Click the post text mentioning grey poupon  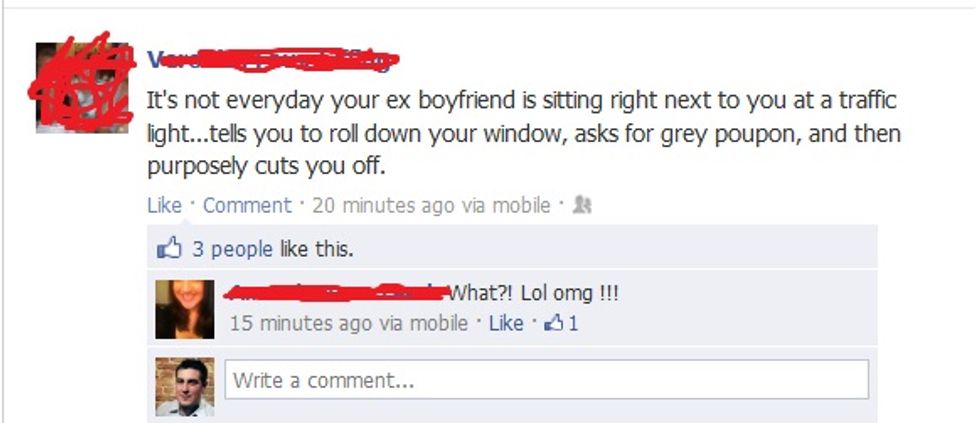[524, 134]
